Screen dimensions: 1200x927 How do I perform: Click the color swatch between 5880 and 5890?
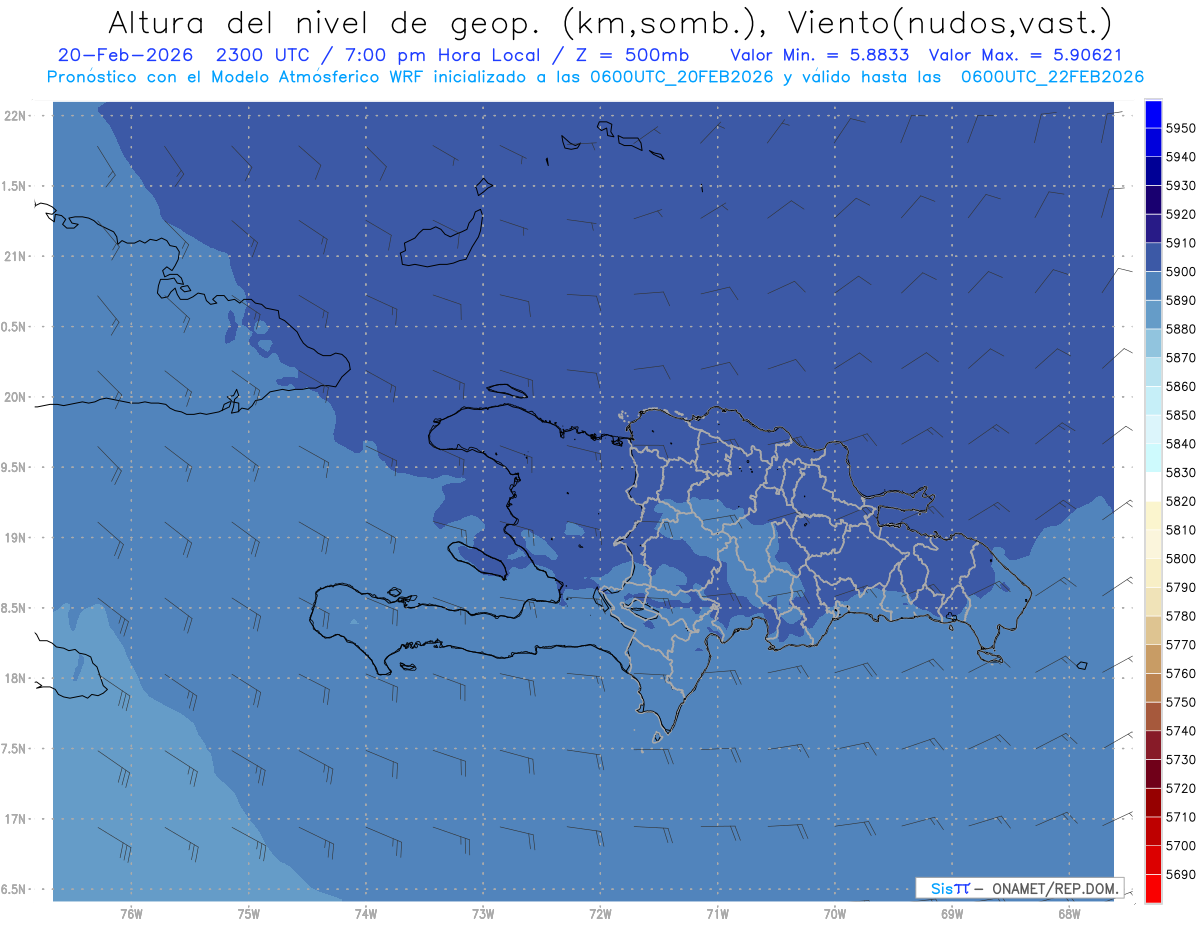1153,314
